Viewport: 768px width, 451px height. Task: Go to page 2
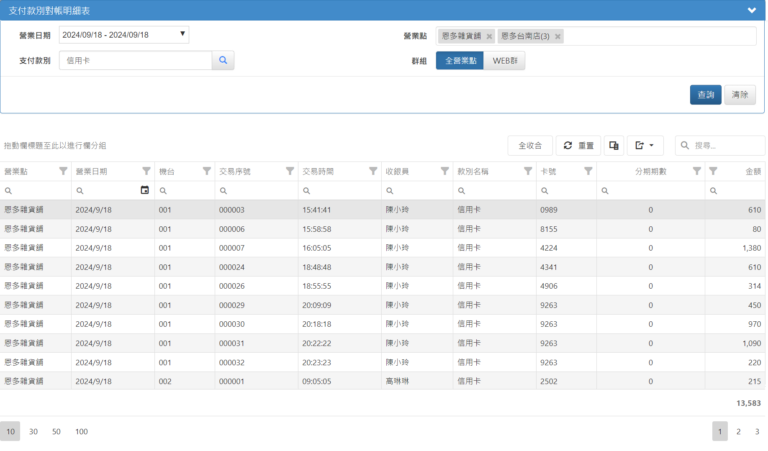(x=738, y=431)
